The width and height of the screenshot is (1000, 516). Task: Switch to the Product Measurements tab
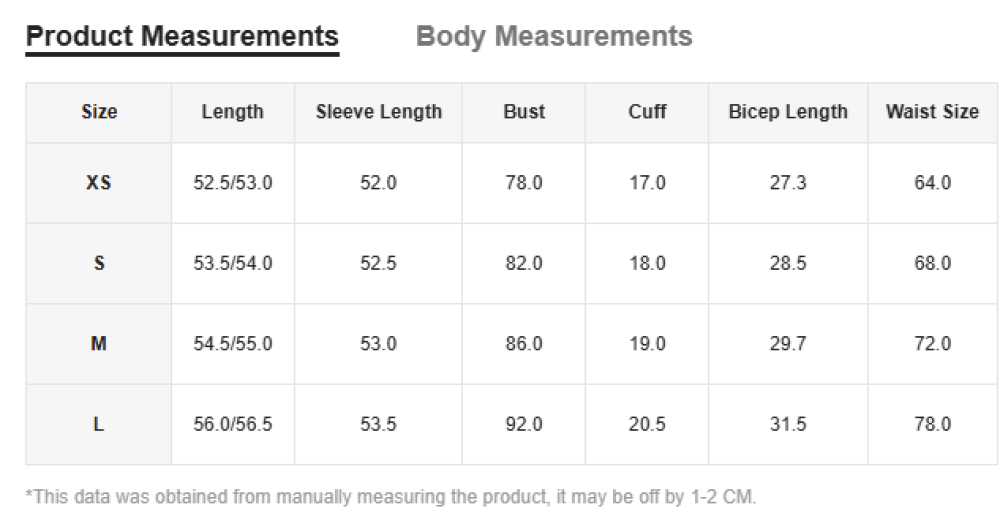pos(182,37)
